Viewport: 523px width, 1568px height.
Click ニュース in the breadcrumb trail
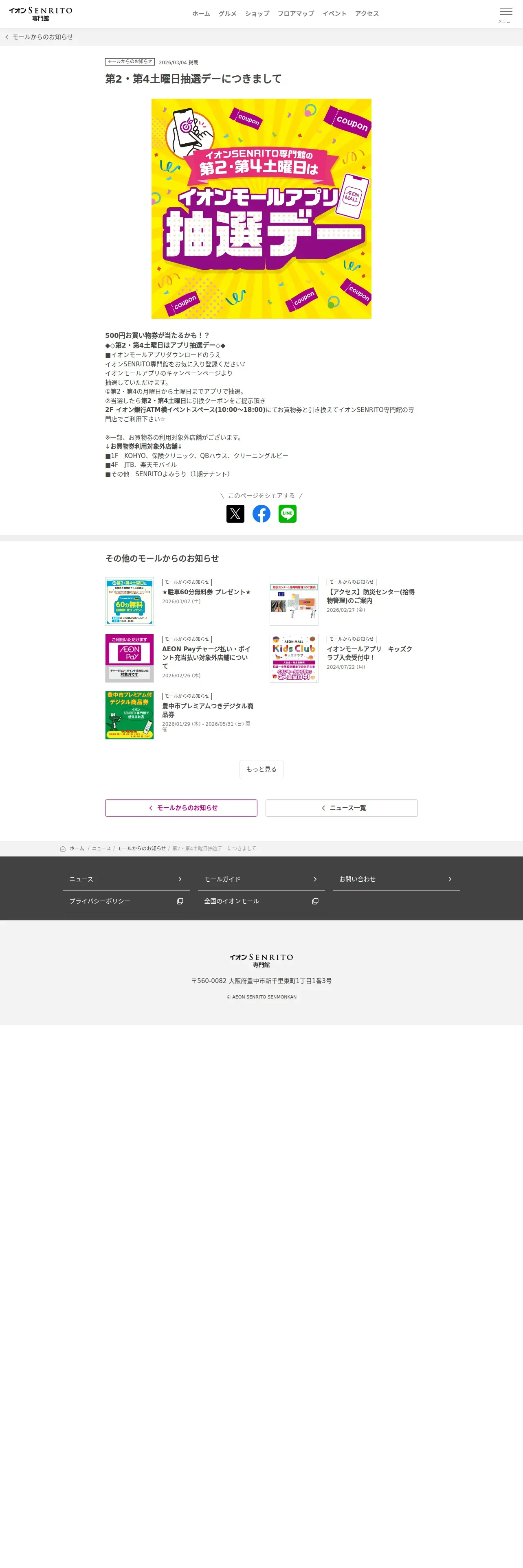101,849
